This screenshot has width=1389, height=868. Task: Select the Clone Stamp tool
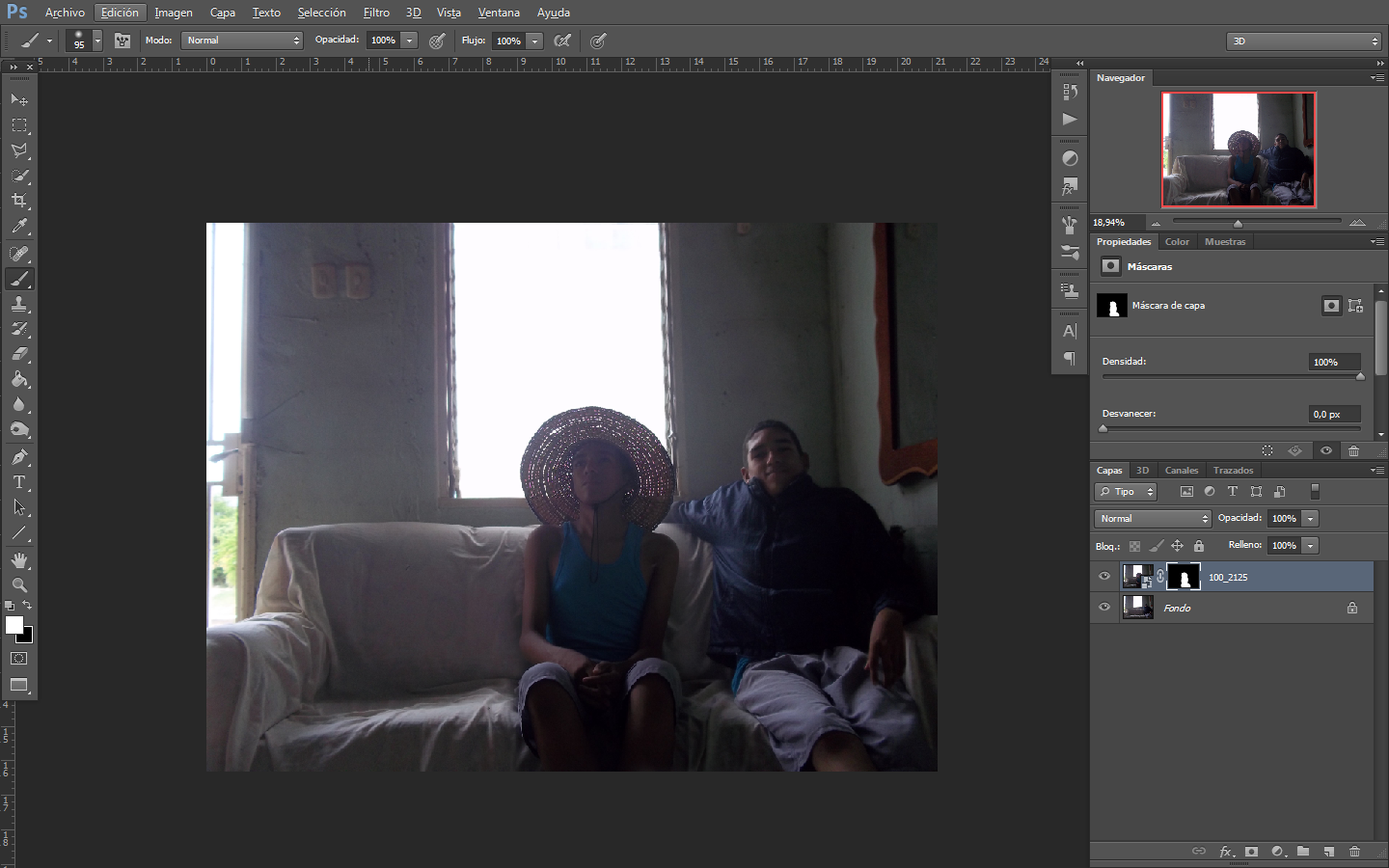(19, 304)
